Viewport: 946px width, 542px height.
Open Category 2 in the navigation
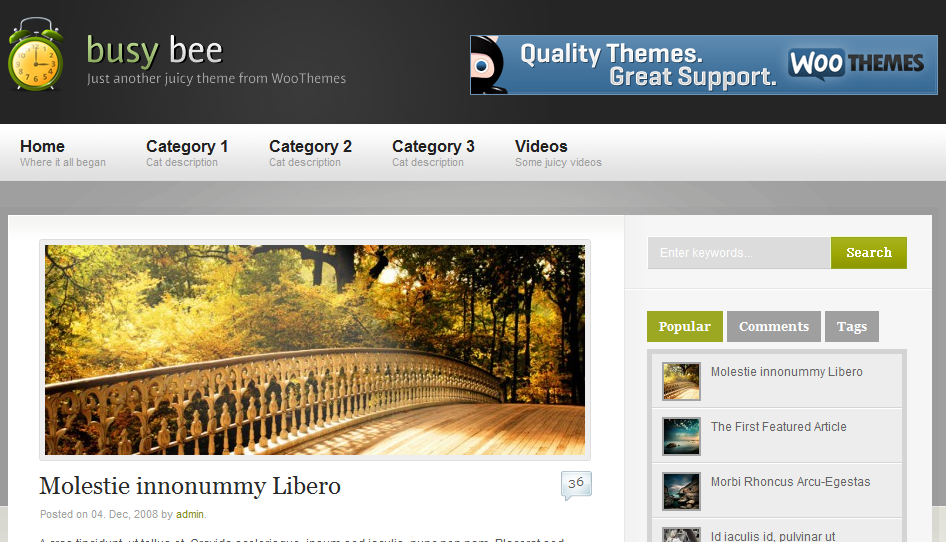click(310, 146)
